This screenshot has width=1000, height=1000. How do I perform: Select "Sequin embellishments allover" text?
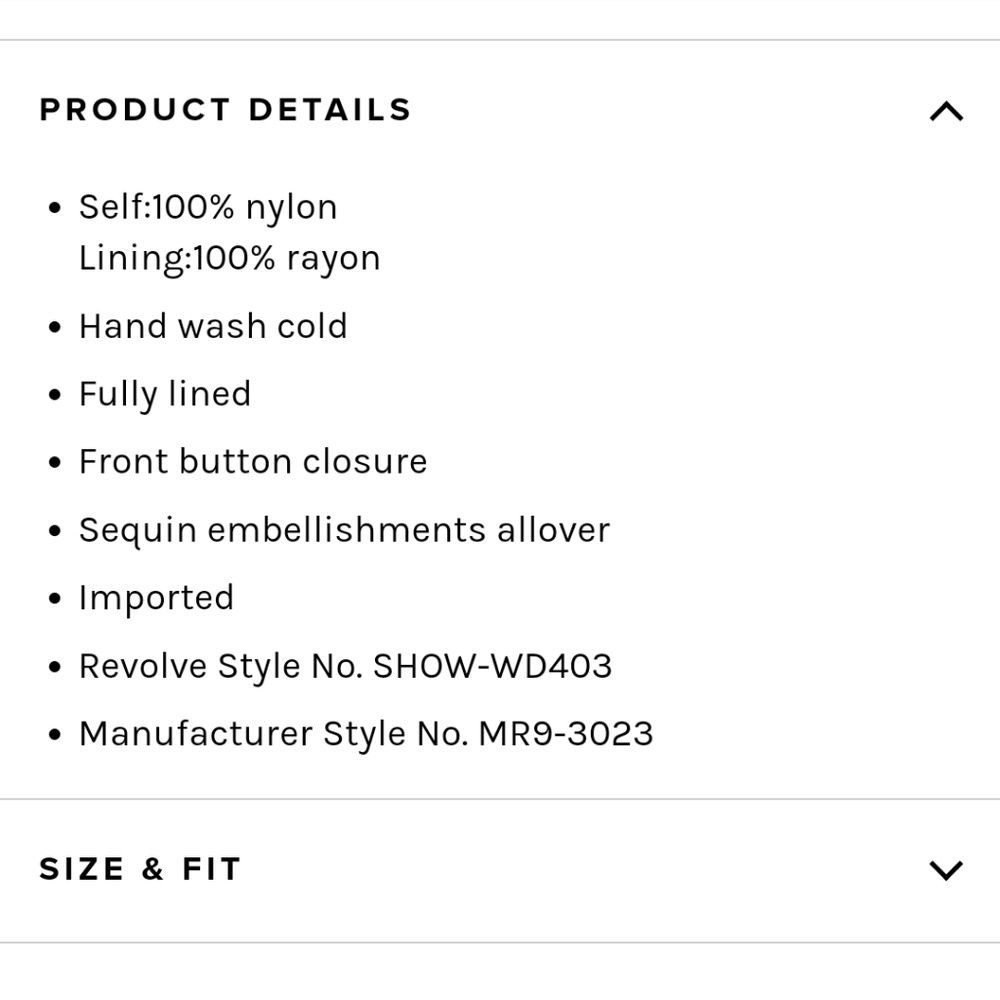[x=344, y=530]
